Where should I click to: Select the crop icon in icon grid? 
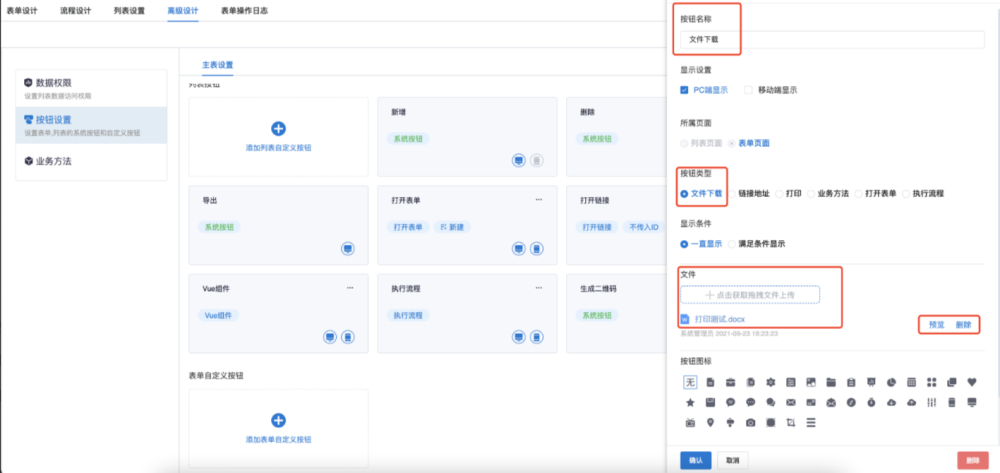[790, 423]
